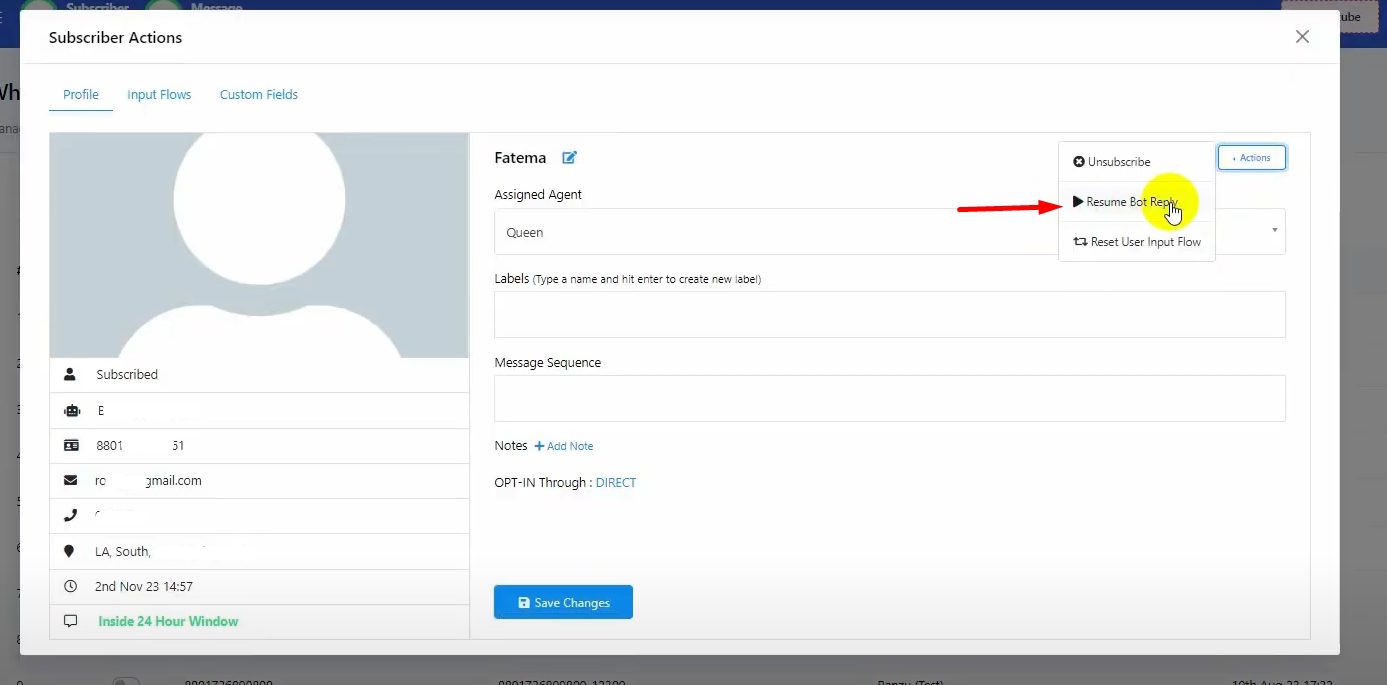
Task: Click the clock icon beside 2nd Nov 23
Action: [x=70, y=586]
